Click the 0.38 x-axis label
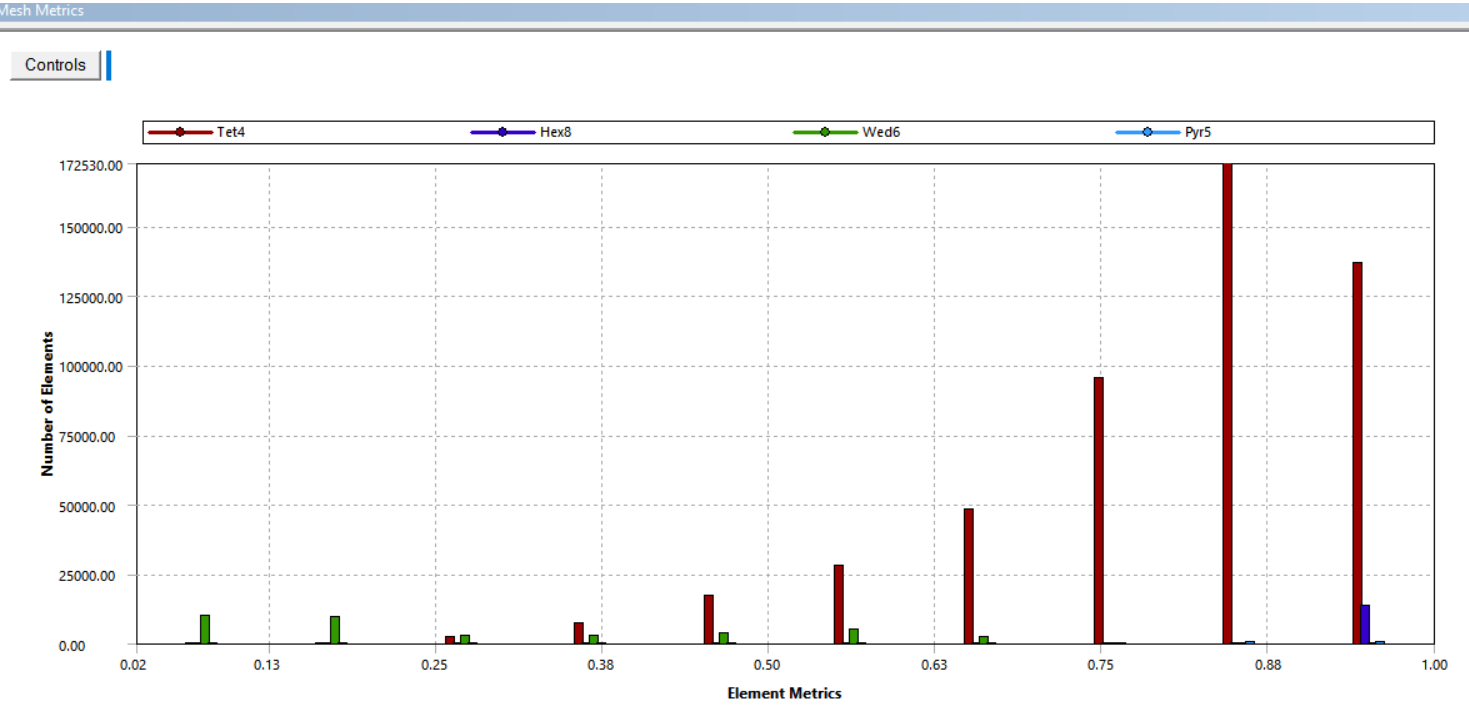This screenshot has width=1469, height=711. tap(600, 663)
